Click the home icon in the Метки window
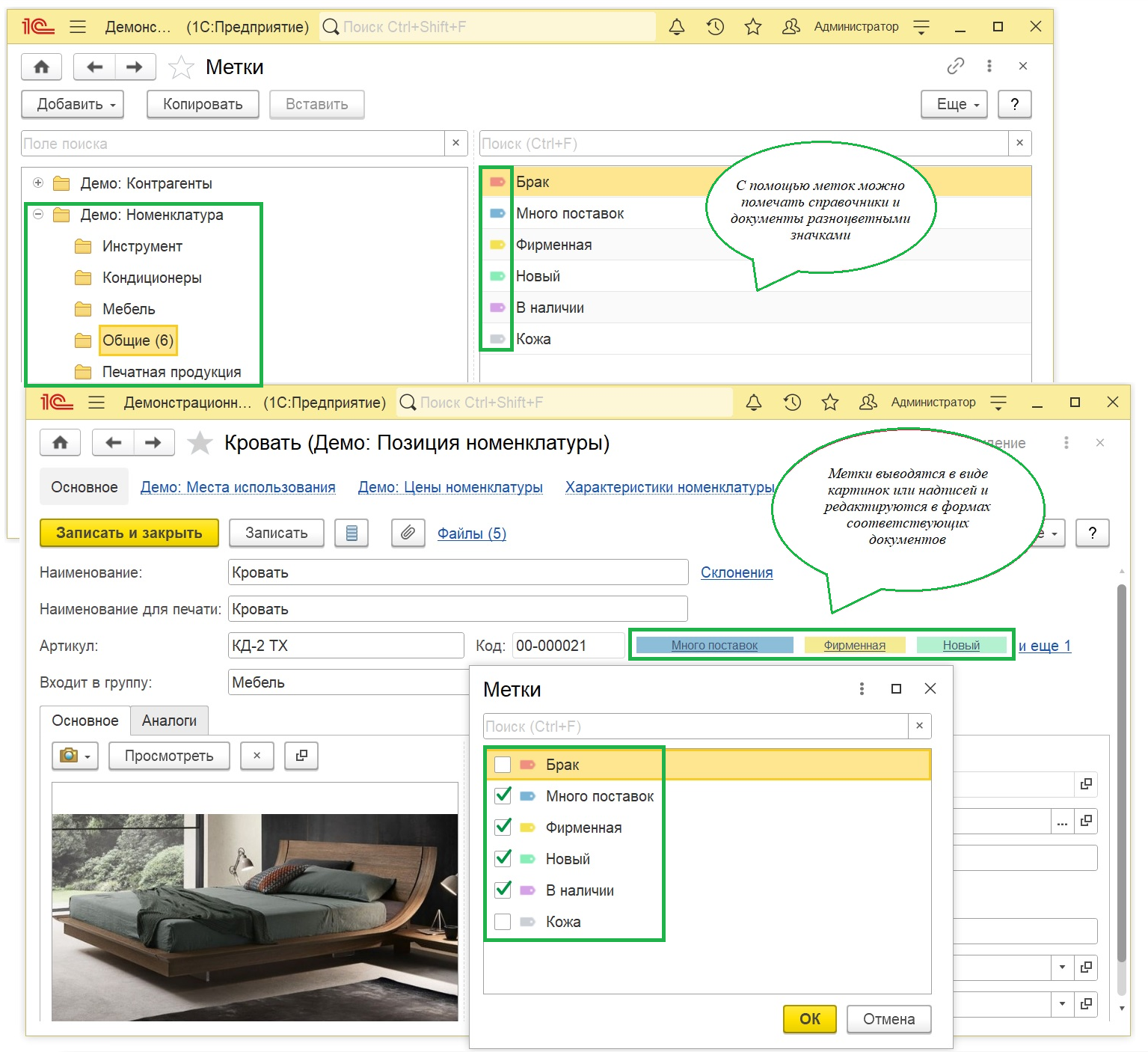Screen dimensions: 1148x1052 [42, 67]
